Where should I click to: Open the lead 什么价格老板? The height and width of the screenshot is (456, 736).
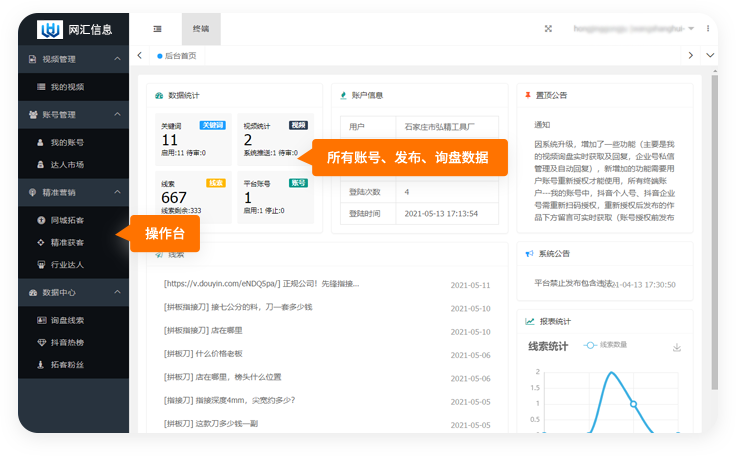click(203, 354)
